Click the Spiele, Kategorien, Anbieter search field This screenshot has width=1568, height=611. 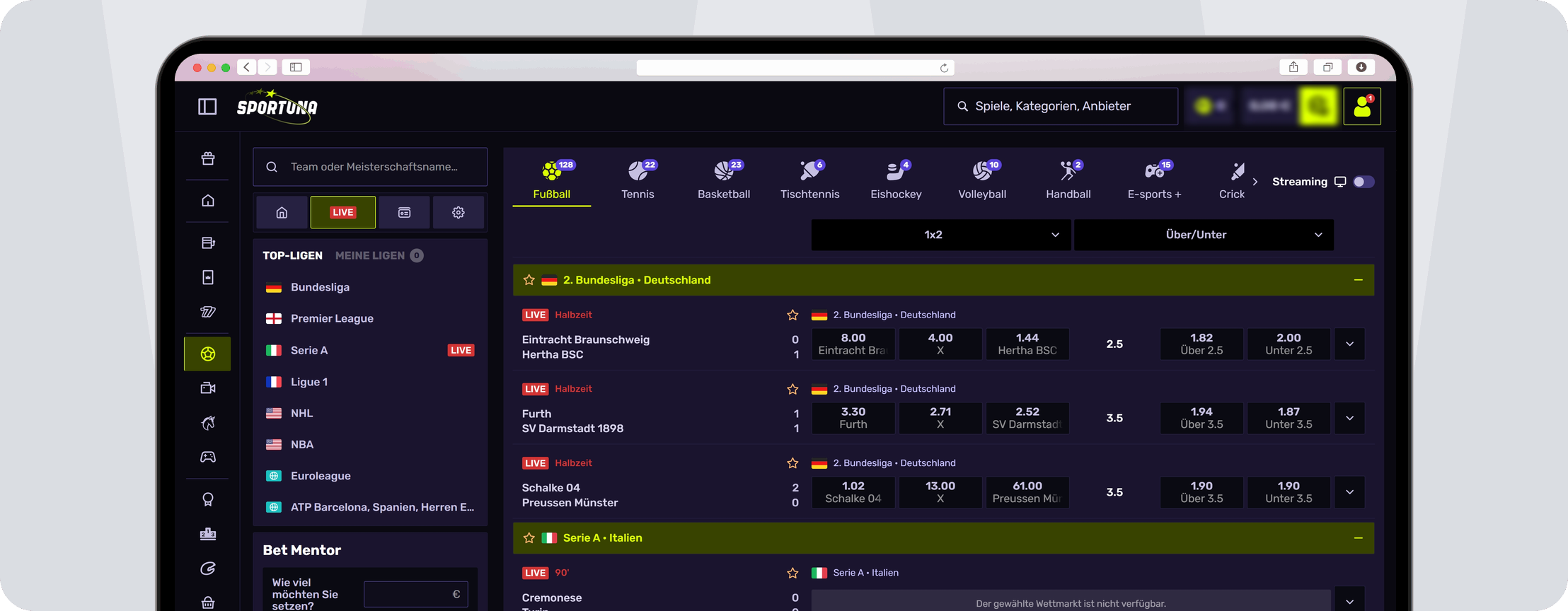click(x=1061, y=106)
